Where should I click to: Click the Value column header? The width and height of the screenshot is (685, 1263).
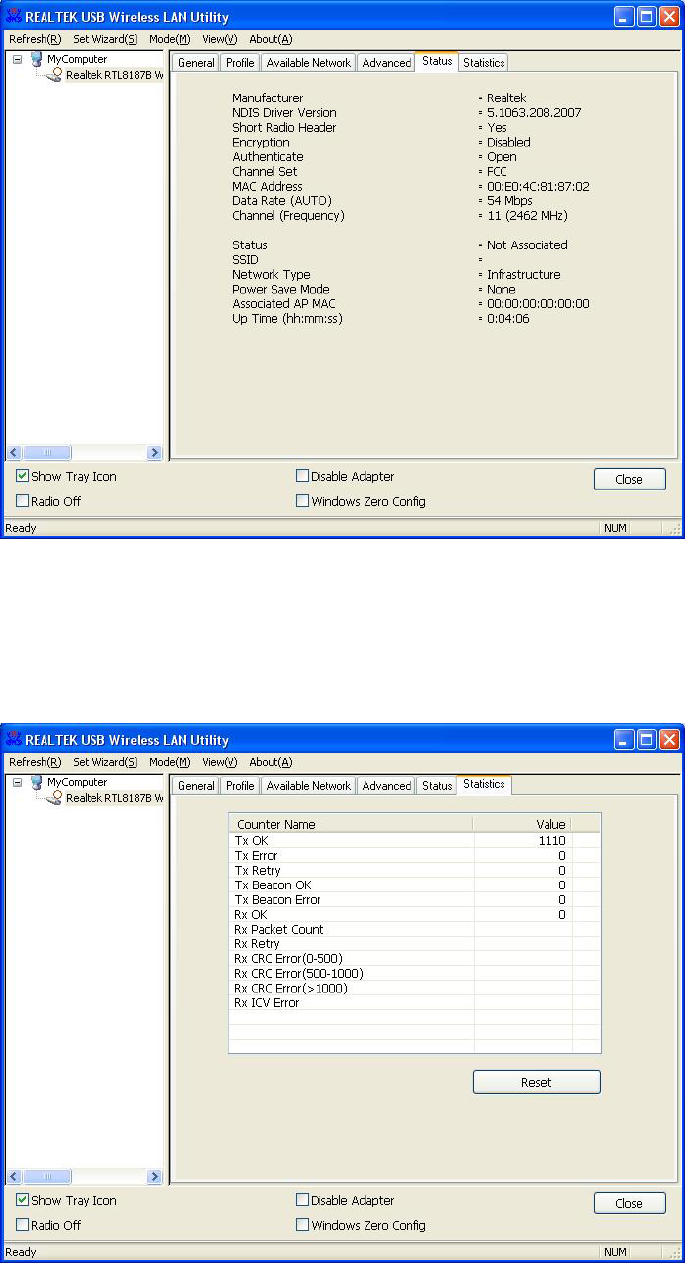(x=522, y=824)
